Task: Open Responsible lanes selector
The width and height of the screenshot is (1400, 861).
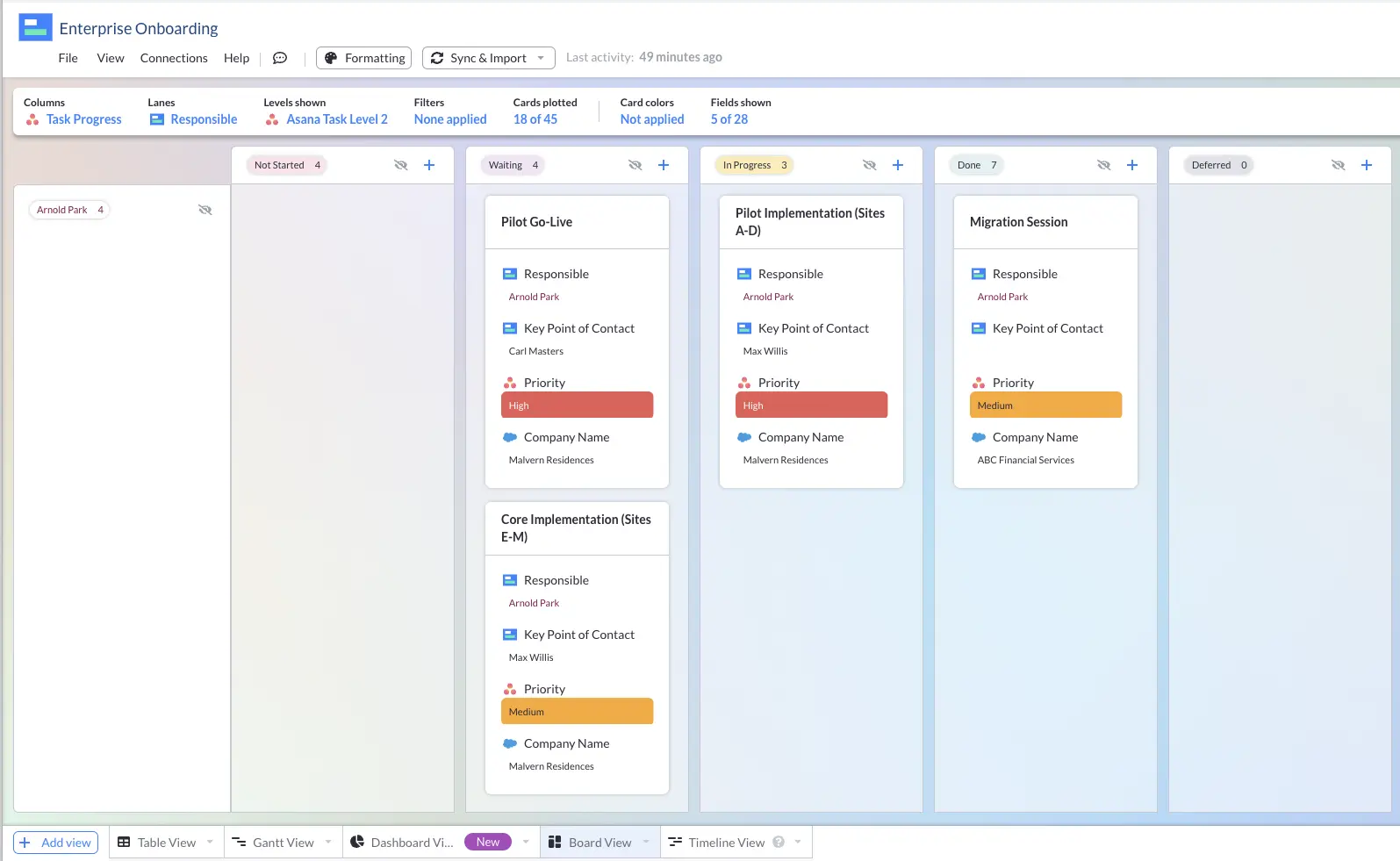Action: [204, 119]
